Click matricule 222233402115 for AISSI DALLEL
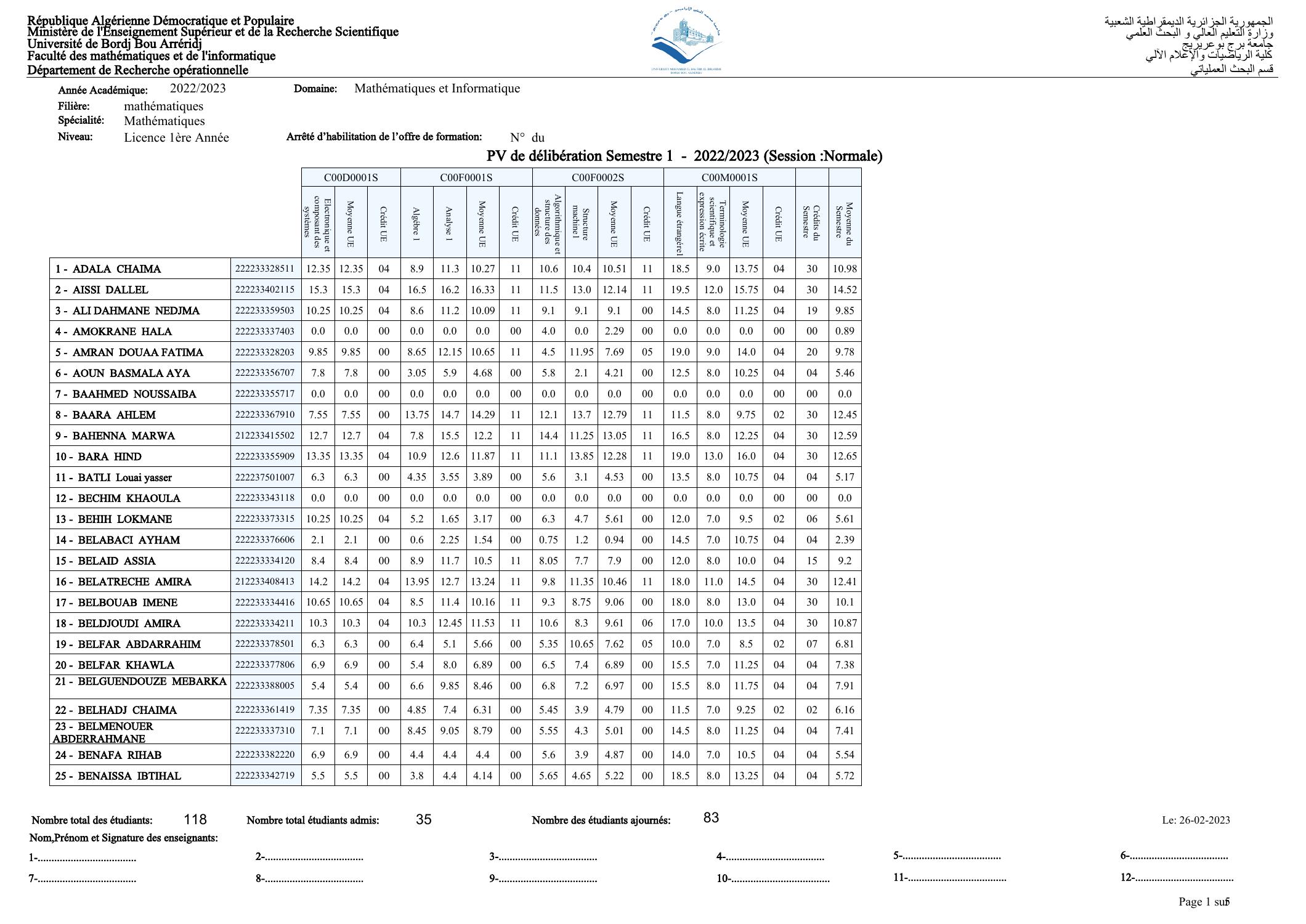Image resolution: width=1306 pixels, height=924 pixels. (x=265, y=290)
